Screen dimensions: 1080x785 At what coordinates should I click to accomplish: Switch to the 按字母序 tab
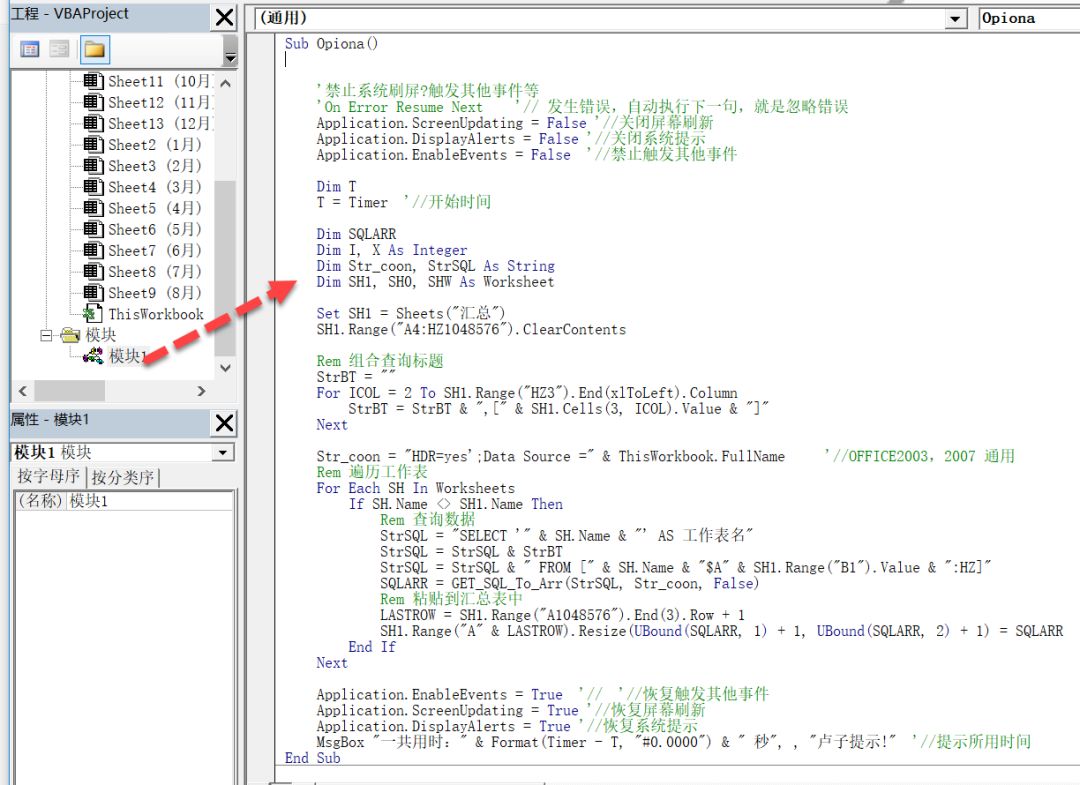pyautogui.click(x=48, y=477)
